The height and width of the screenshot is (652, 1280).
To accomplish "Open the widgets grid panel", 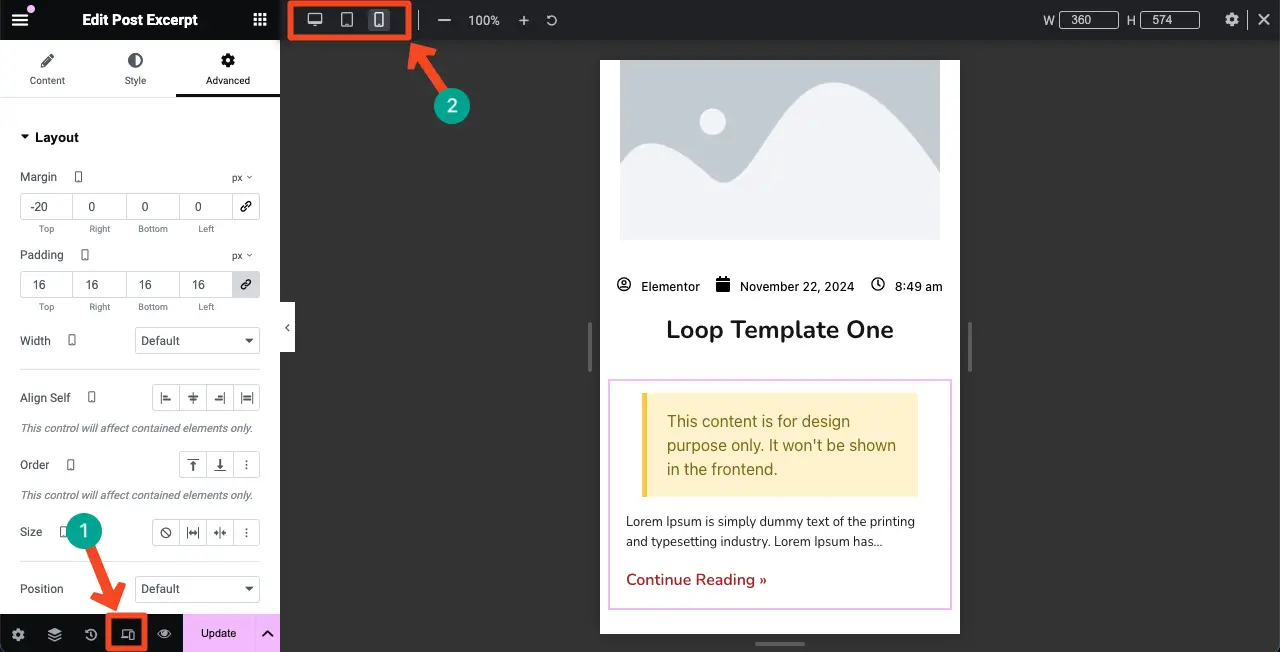I will tap(260, 20).
